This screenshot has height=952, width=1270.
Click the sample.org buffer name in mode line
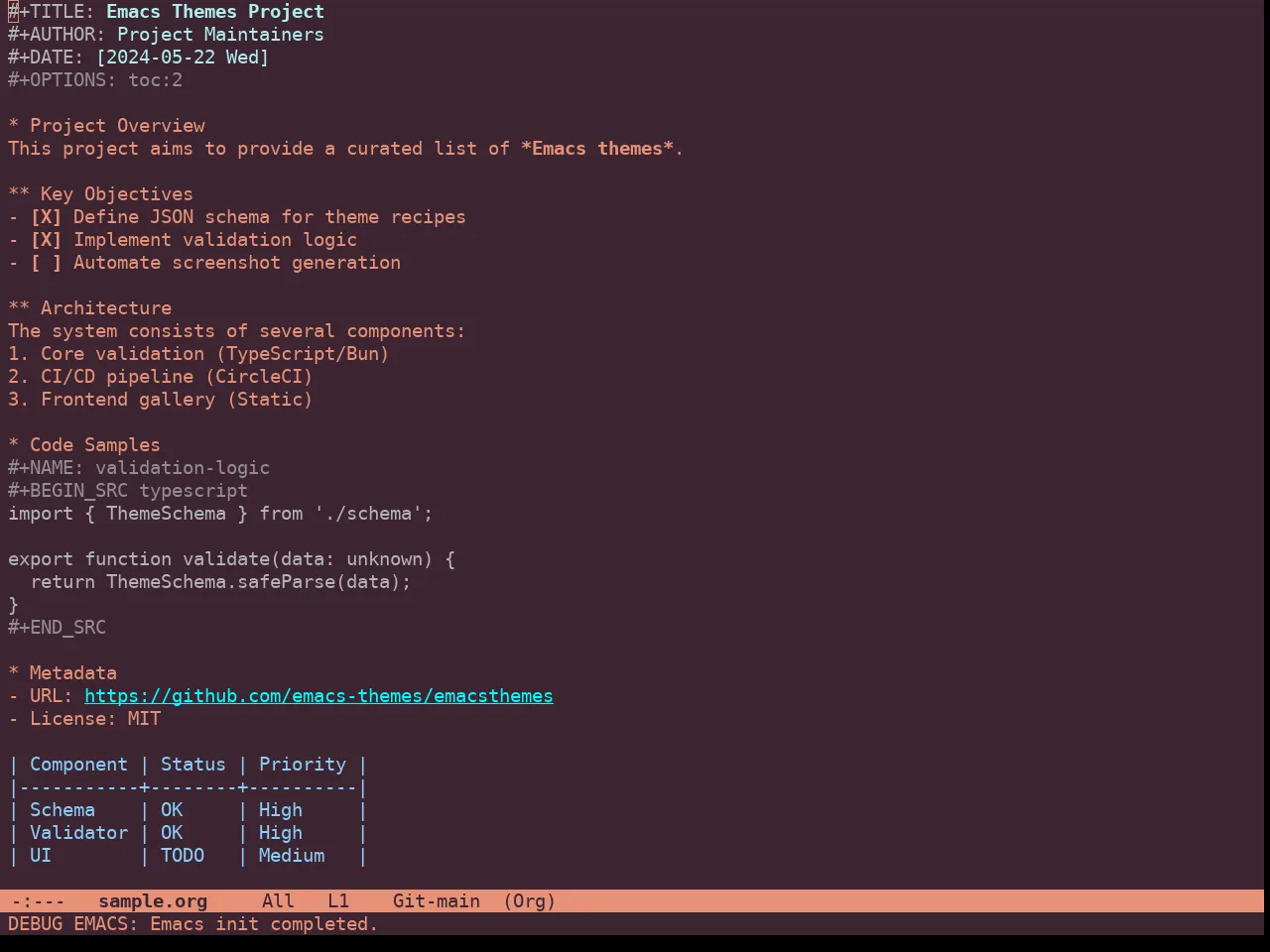coord(153,901)
